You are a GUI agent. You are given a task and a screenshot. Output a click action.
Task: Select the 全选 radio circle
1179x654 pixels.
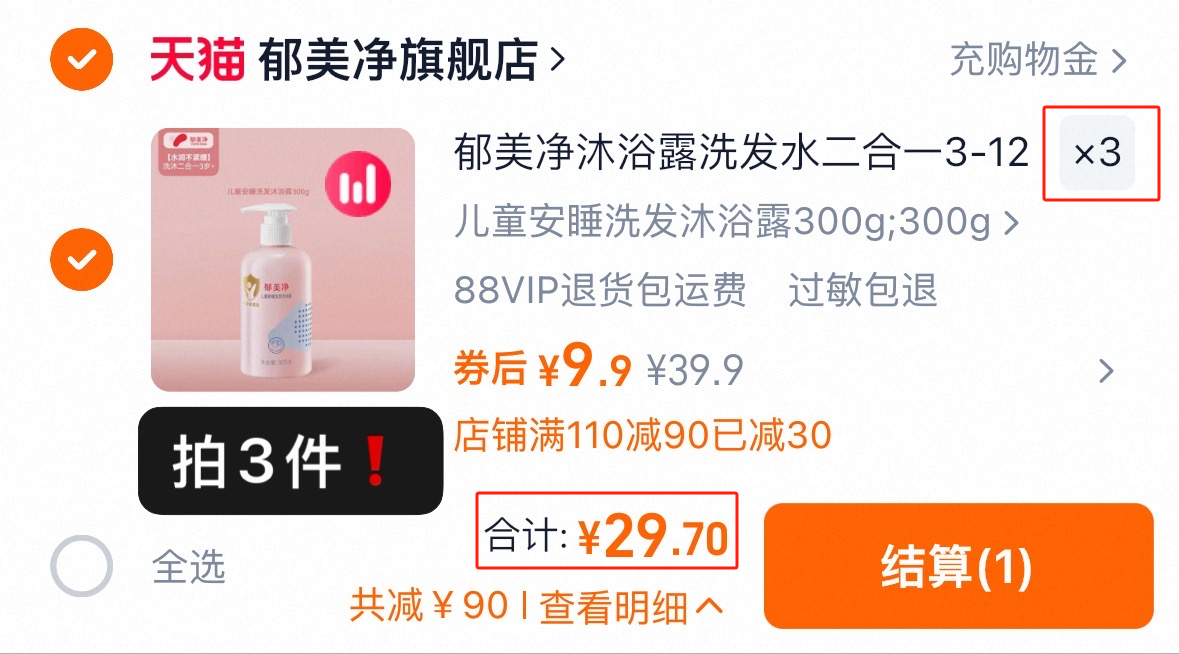pyautogui.click(x=81, y=566)
